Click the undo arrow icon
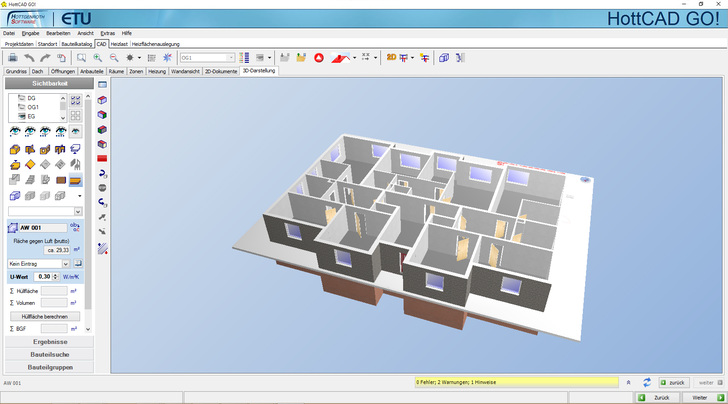Image resolution: width=728 pixels, height=404 pixels. pyautogui.click(x=29, y=59)
